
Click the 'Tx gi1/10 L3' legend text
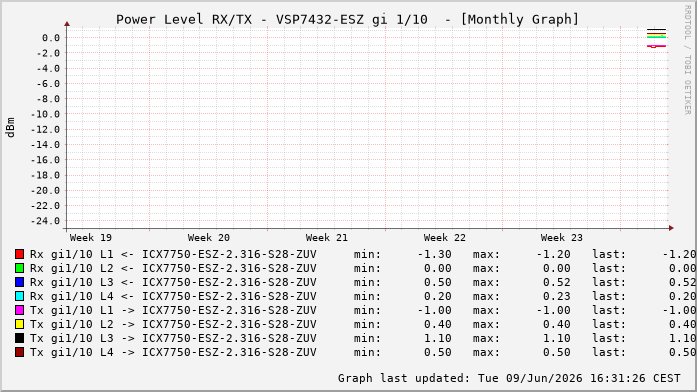[72, 338]
